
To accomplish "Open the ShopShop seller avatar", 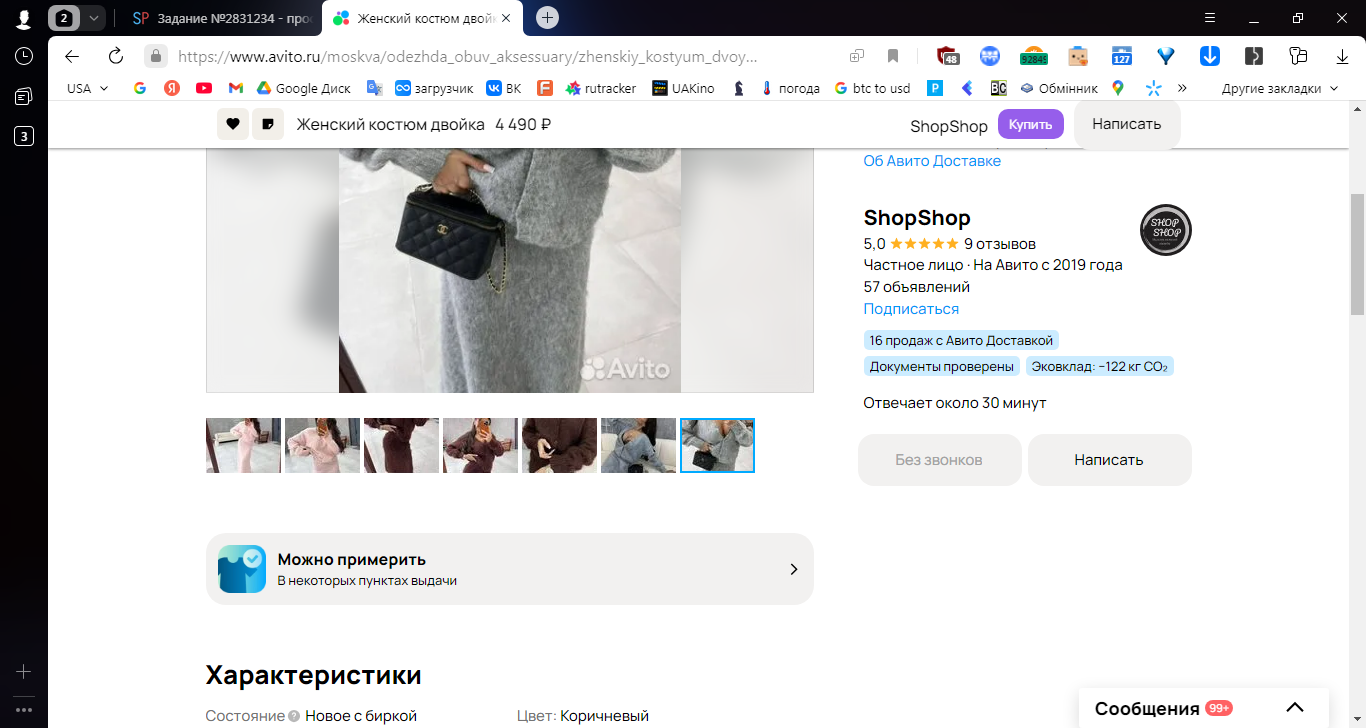I will (x=1166, y=230).
